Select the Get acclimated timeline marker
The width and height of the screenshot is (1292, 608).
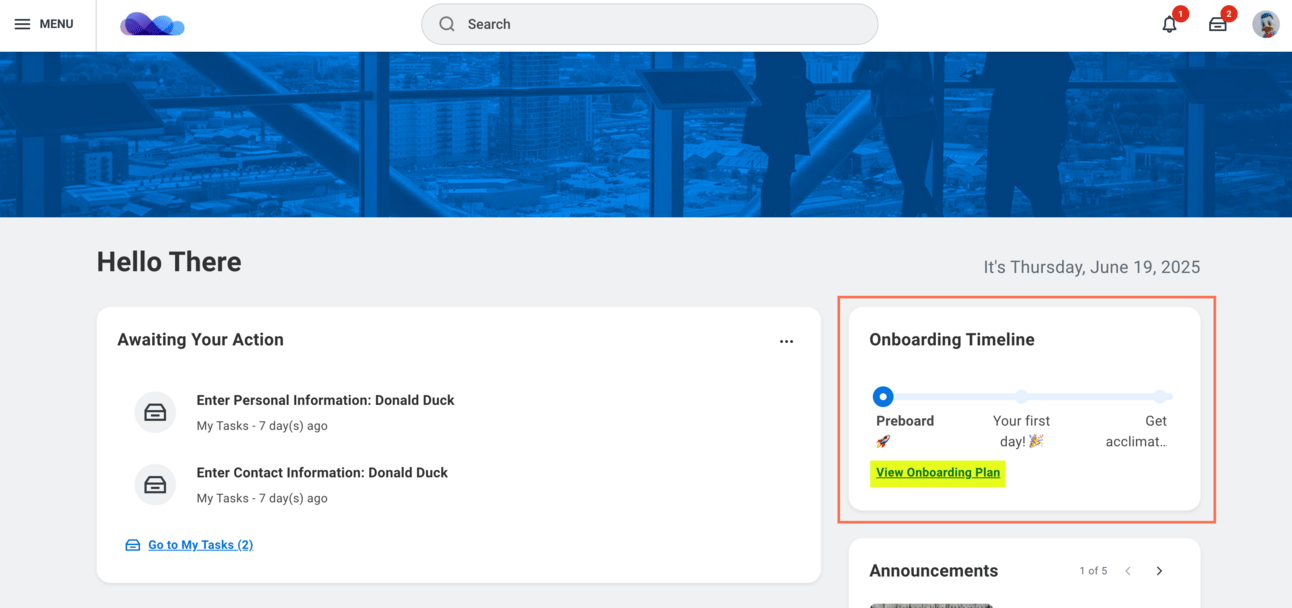coord(1159,397)
